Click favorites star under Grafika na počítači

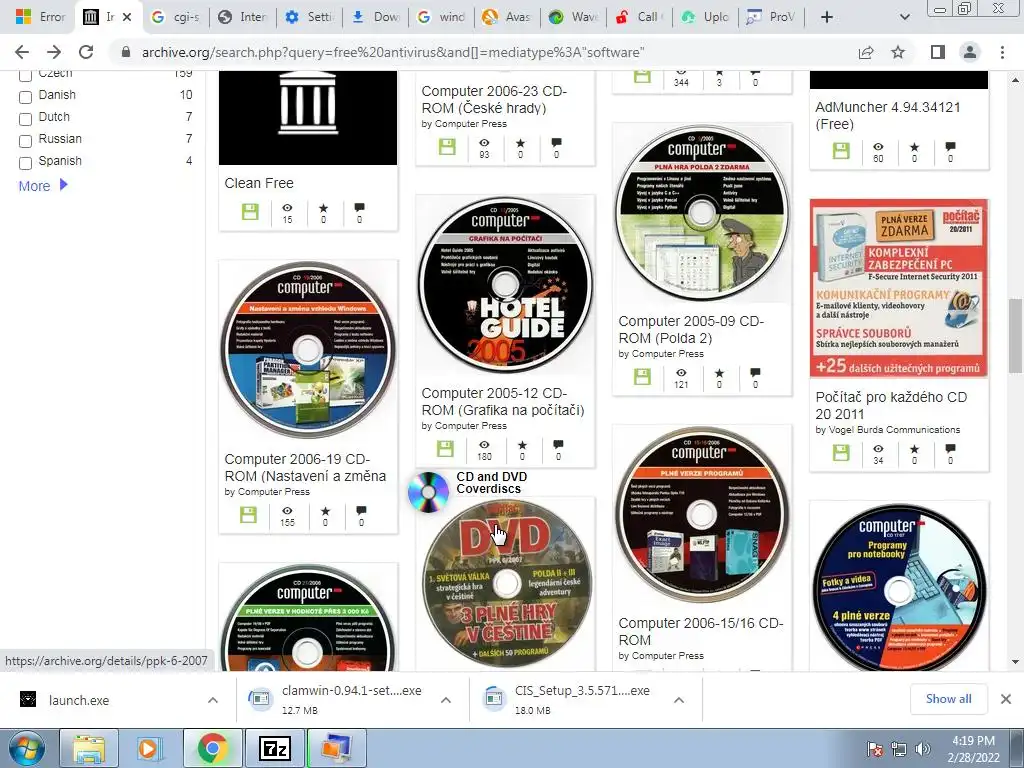tap(522, 445)
